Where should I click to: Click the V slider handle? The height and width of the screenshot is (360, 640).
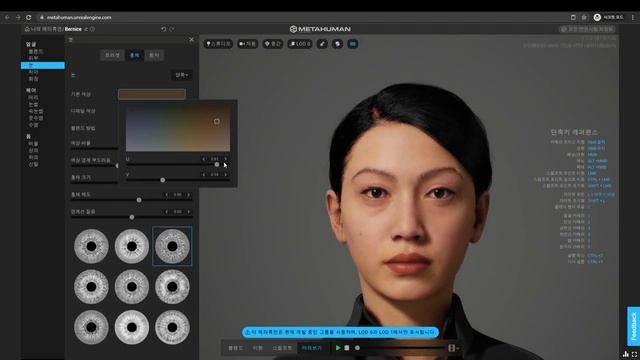point(163,180)
